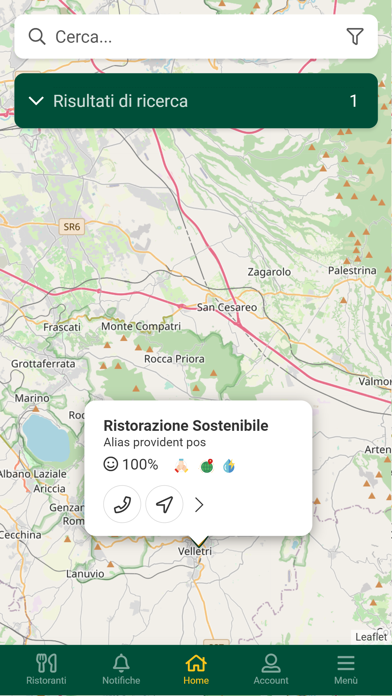Click the 100% rating value
Screen dimensions: 392x696
tap(140, 465)
